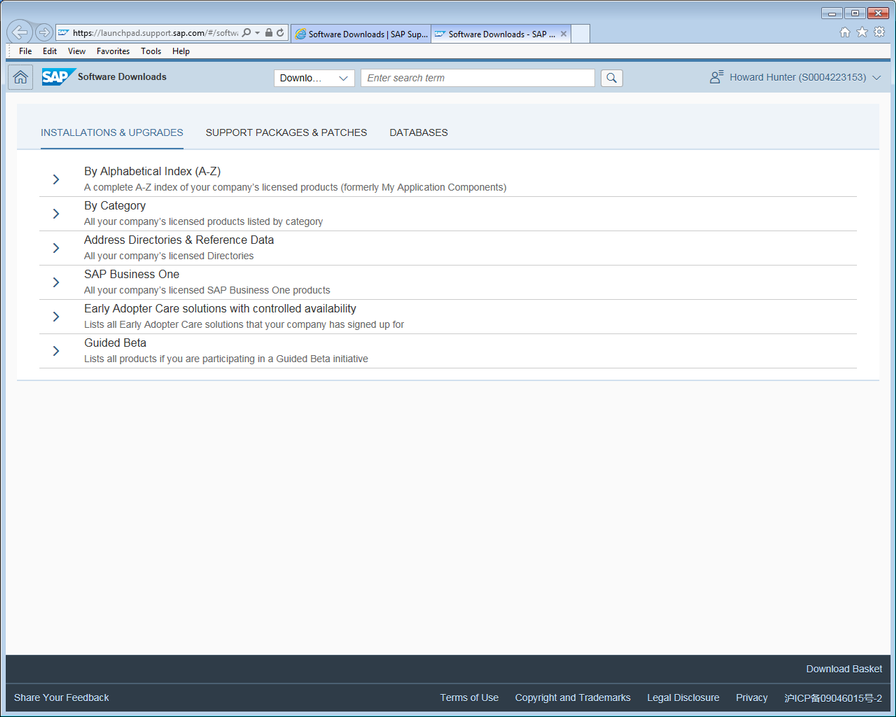Open browser settings gear icon
This screenshot has width=896, height=717.
point(879,32)
